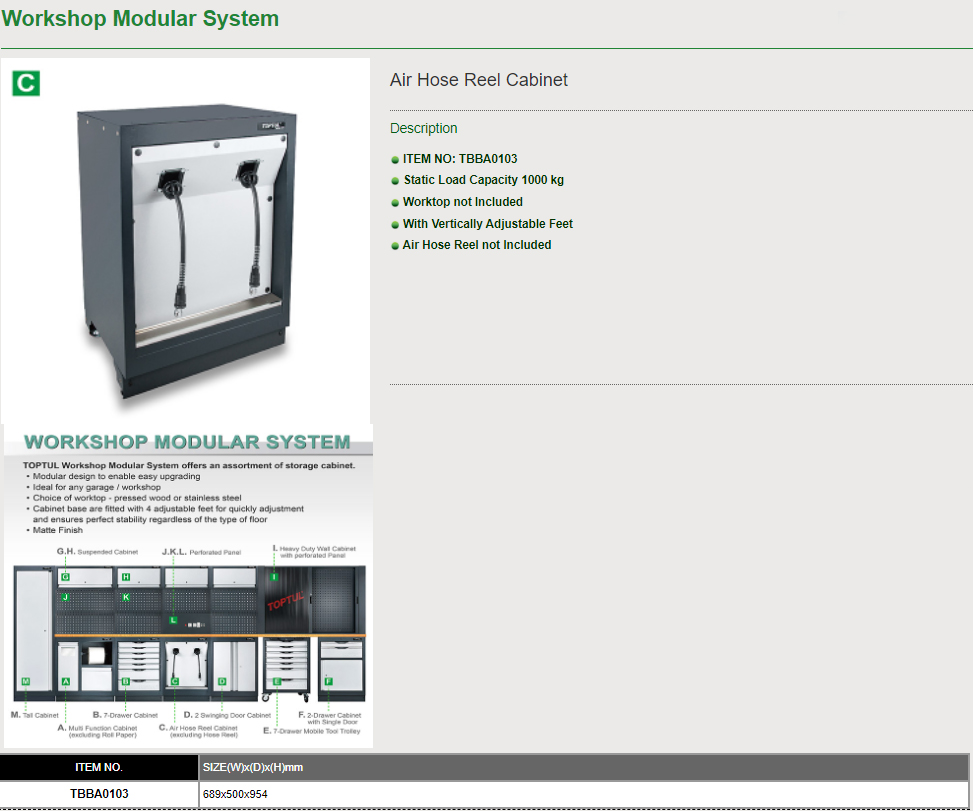
Task: Click the green J marker in diagram
Action: click(65, 597)
